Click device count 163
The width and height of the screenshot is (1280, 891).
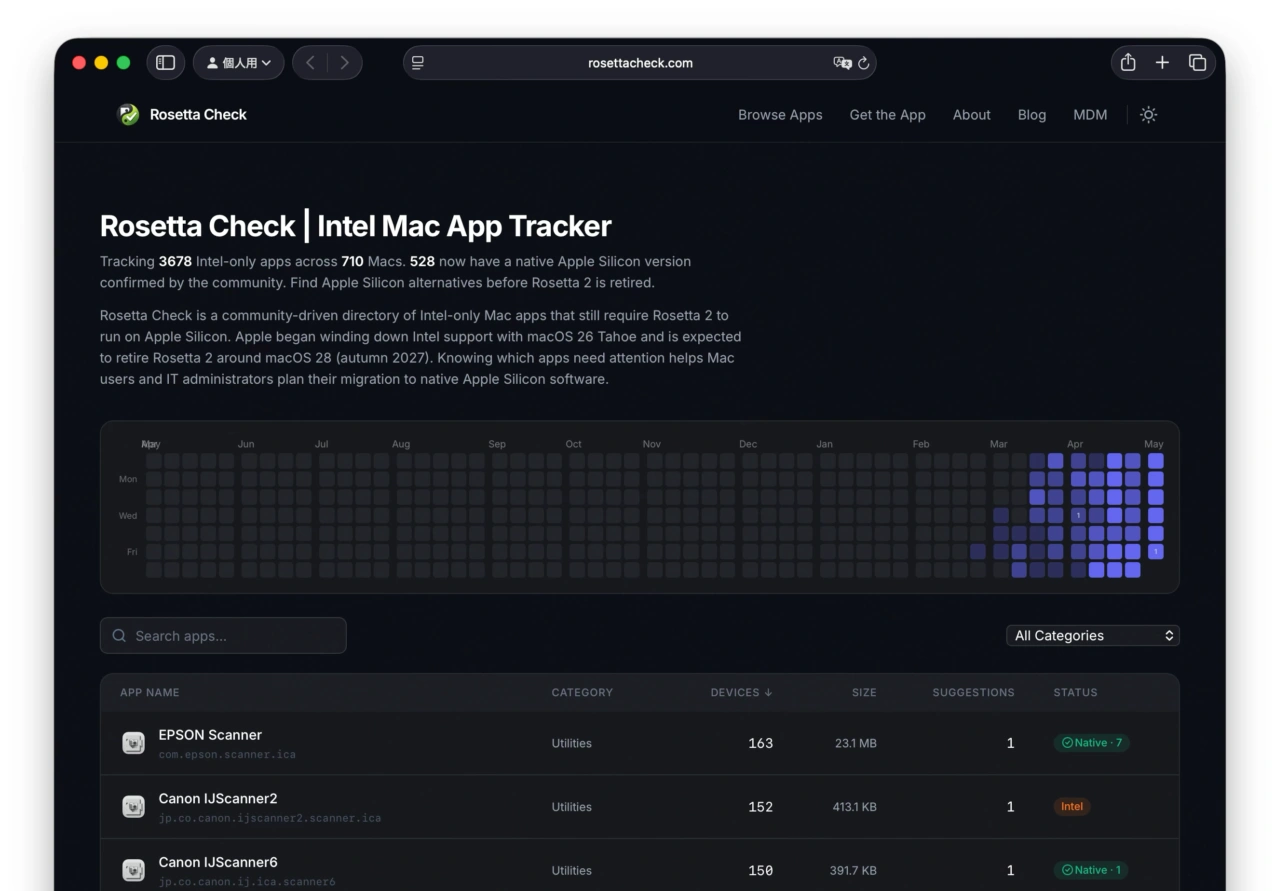pos(761,743)
